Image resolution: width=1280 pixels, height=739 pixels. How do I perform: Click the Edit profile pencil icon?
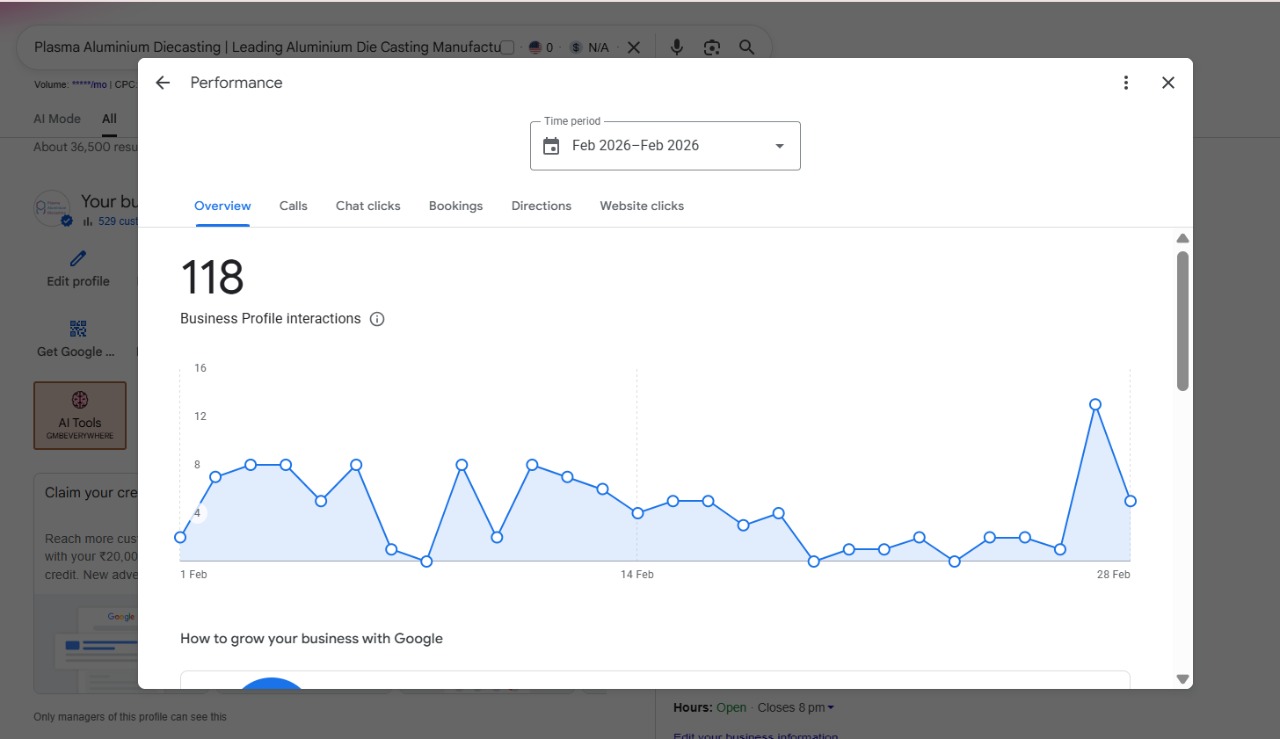78,259
